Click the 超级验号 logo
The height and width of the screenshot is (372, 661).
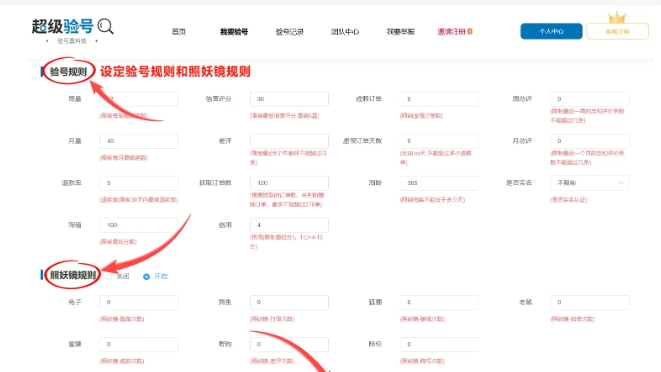pos(62,26)
